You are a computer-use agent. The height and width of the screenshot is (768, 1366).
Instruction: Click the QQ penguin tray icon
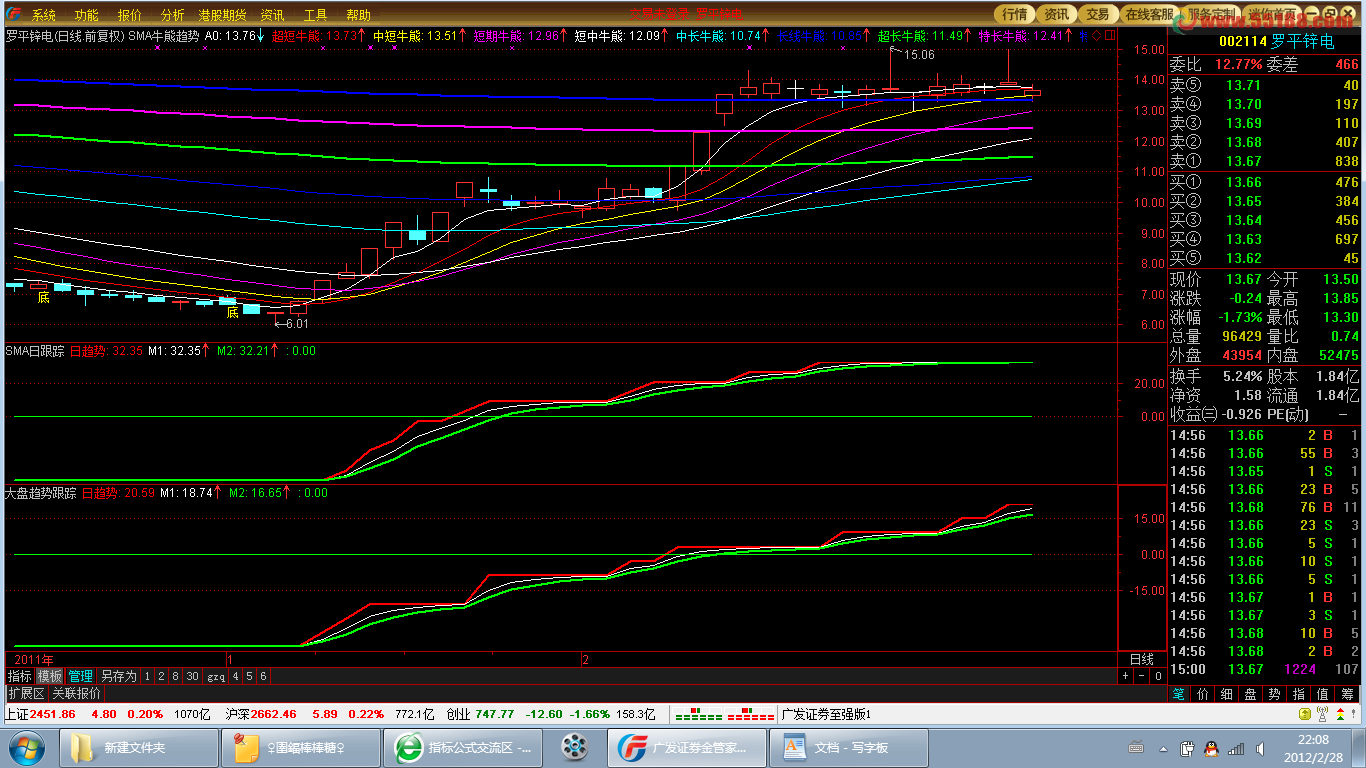(1213, 748)
